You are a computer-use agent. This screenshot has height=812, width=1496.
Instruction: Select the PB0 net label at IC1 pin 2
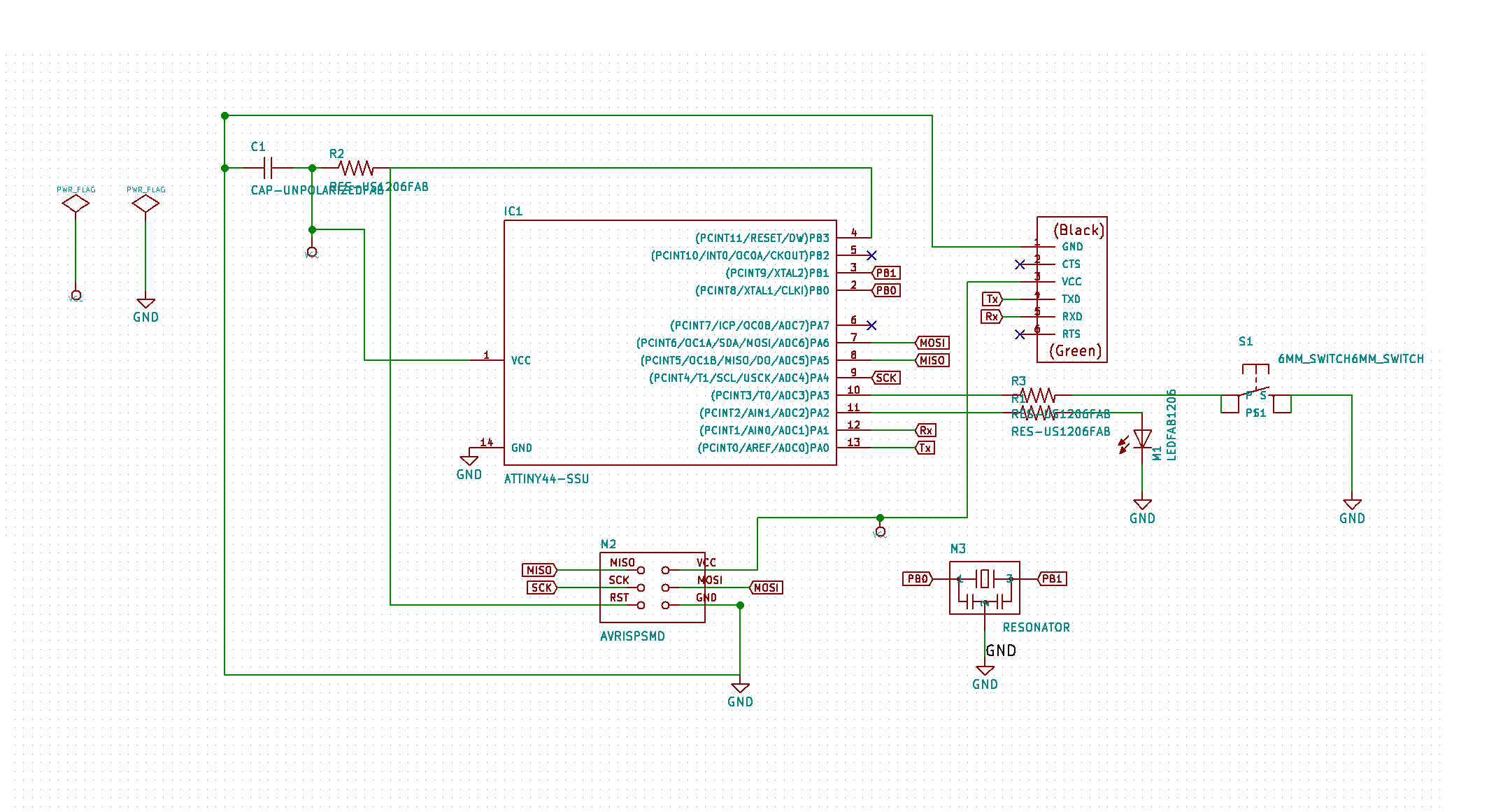pos(886,290)
